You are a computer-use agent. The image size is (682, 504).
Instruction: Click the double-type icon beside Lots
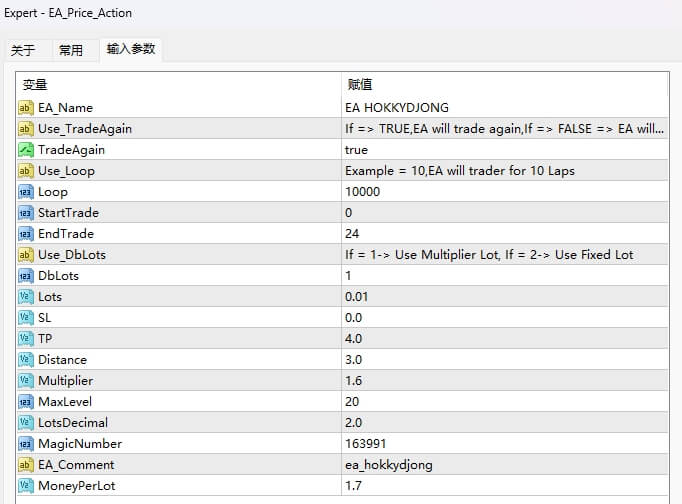pos(26,297)
